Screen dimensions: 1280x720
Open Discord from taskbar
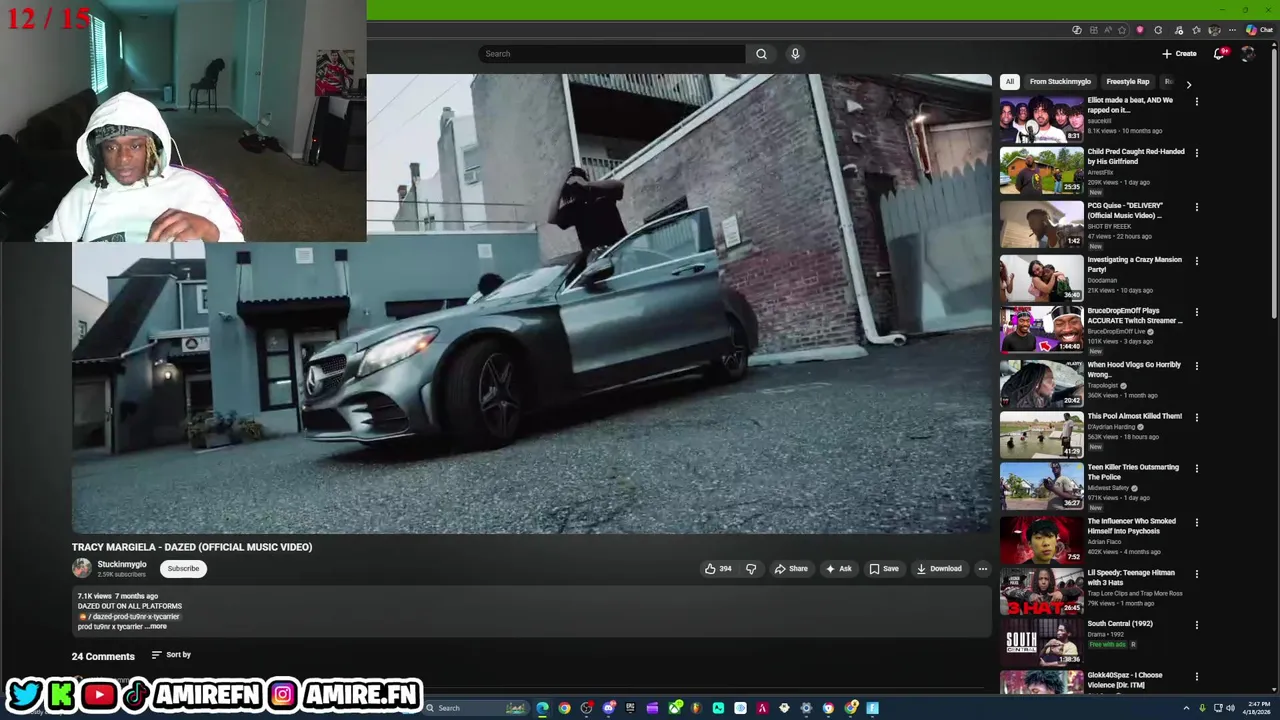[608, 708]
